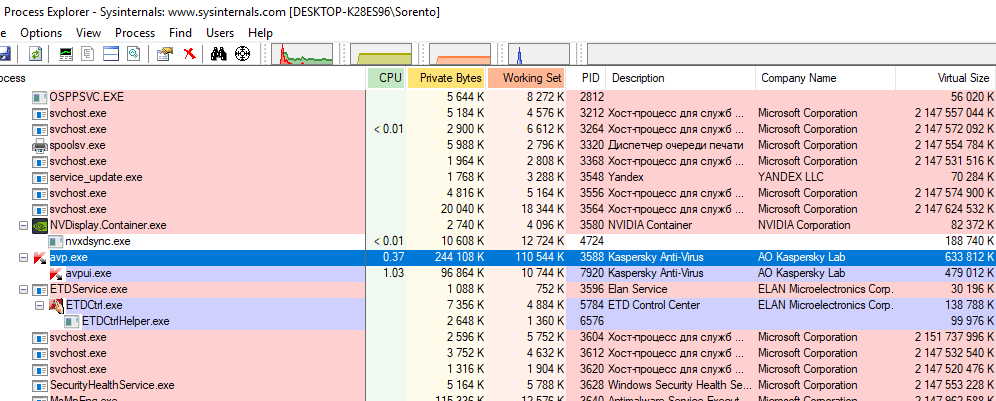Click the YANDEX LLC company cell

[793, 177]
